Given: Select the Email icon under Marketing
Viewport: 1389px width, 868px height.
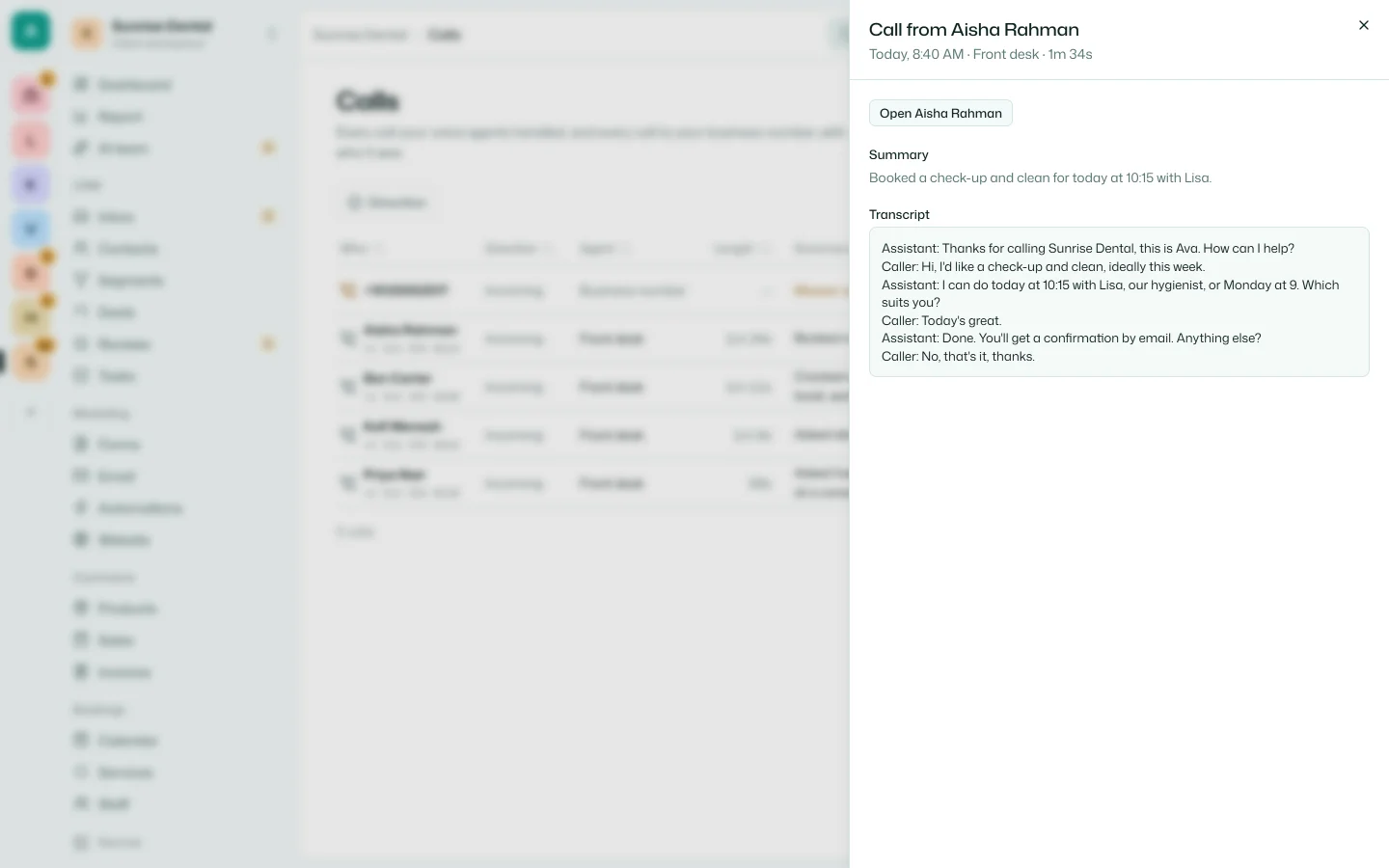Looking at the screenshot, I should [81, 476].
